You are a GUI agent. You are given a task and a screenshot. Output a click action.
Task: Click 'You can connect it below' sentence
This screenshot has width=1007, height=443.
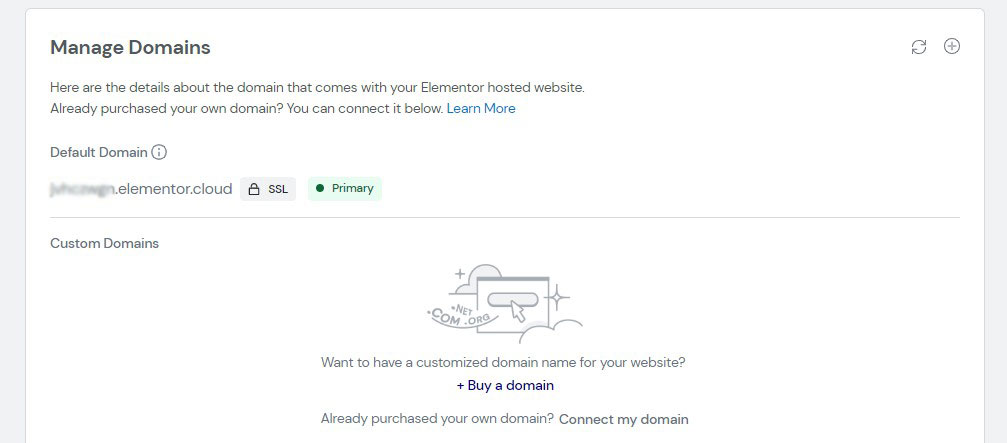[x=365, y=109]
